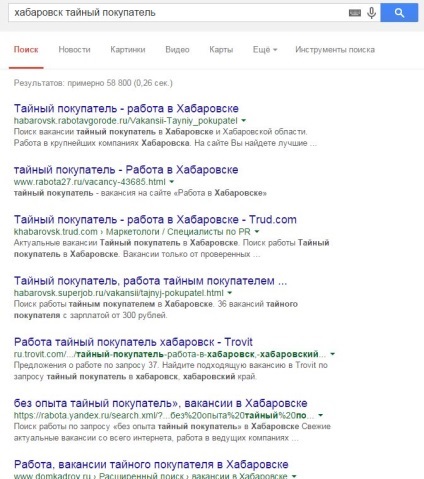Image resolution: width=424 pixels, height=479 pixels.
Task: Activate voice search microphone icon
Action: point(371,13)
